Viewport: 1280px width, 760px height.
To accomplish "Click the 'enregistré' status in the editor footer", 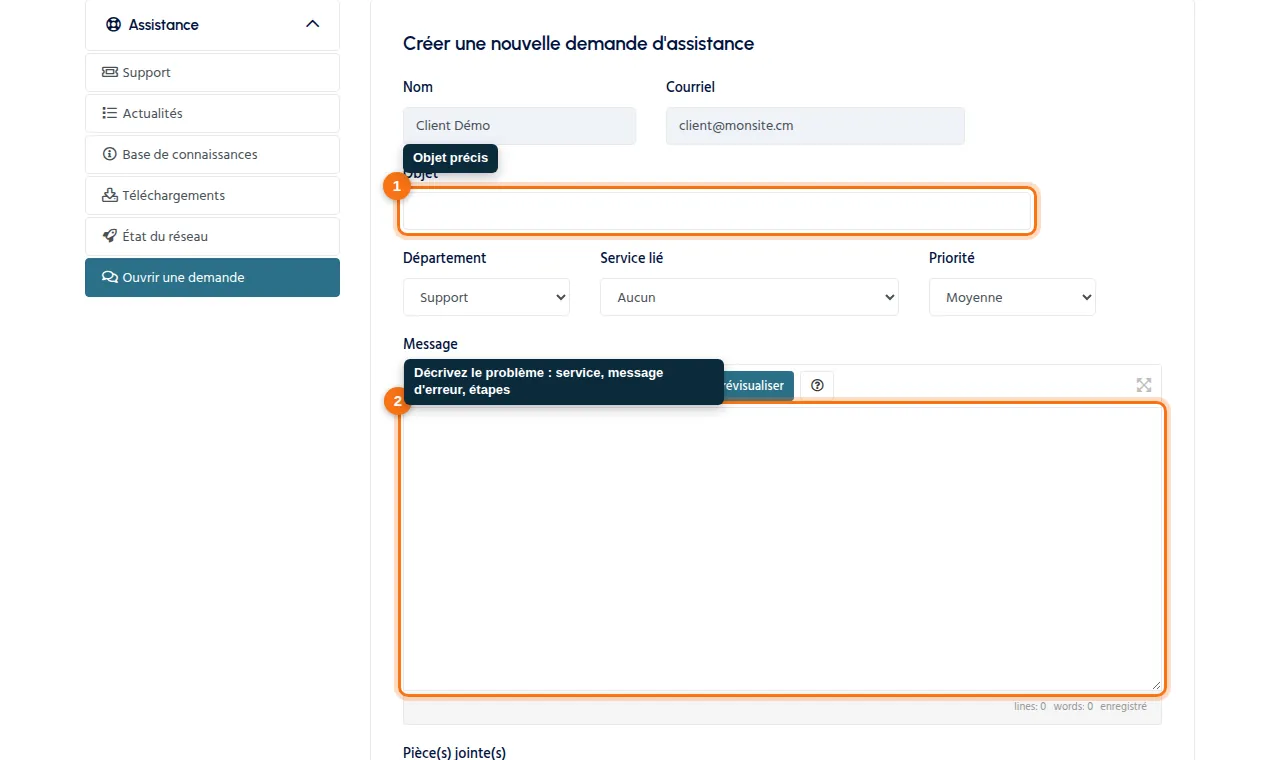I will click(x=1124, y=706).
